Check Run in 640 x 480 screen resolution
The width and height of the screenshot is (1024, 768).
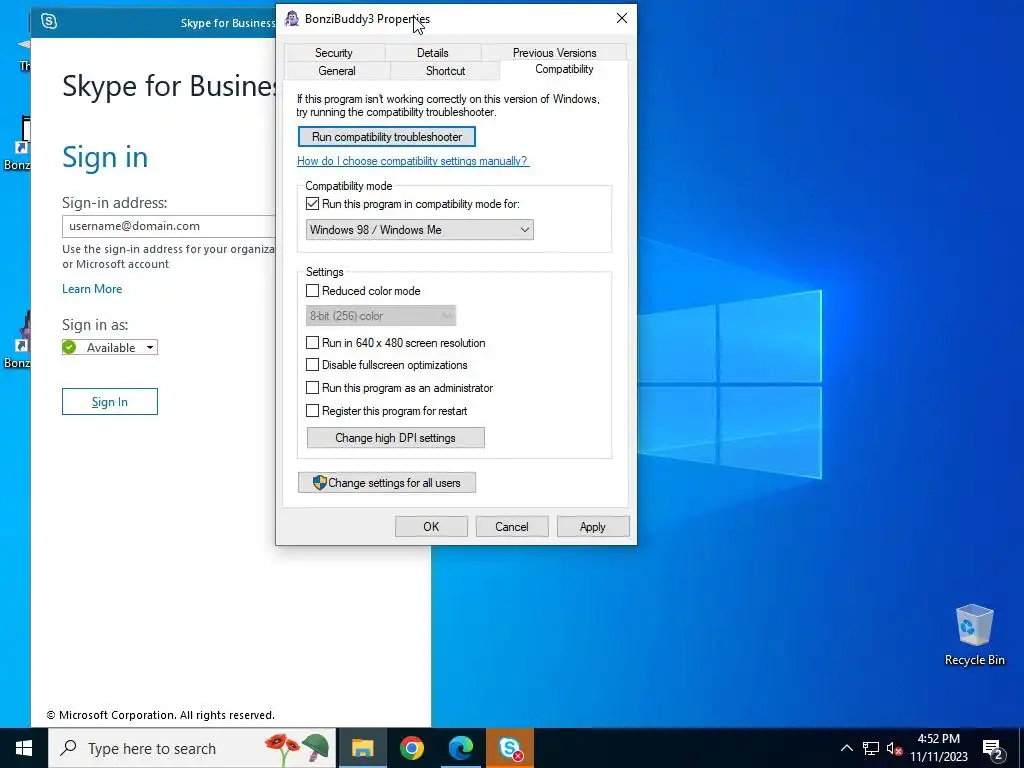tap(312, 343)
